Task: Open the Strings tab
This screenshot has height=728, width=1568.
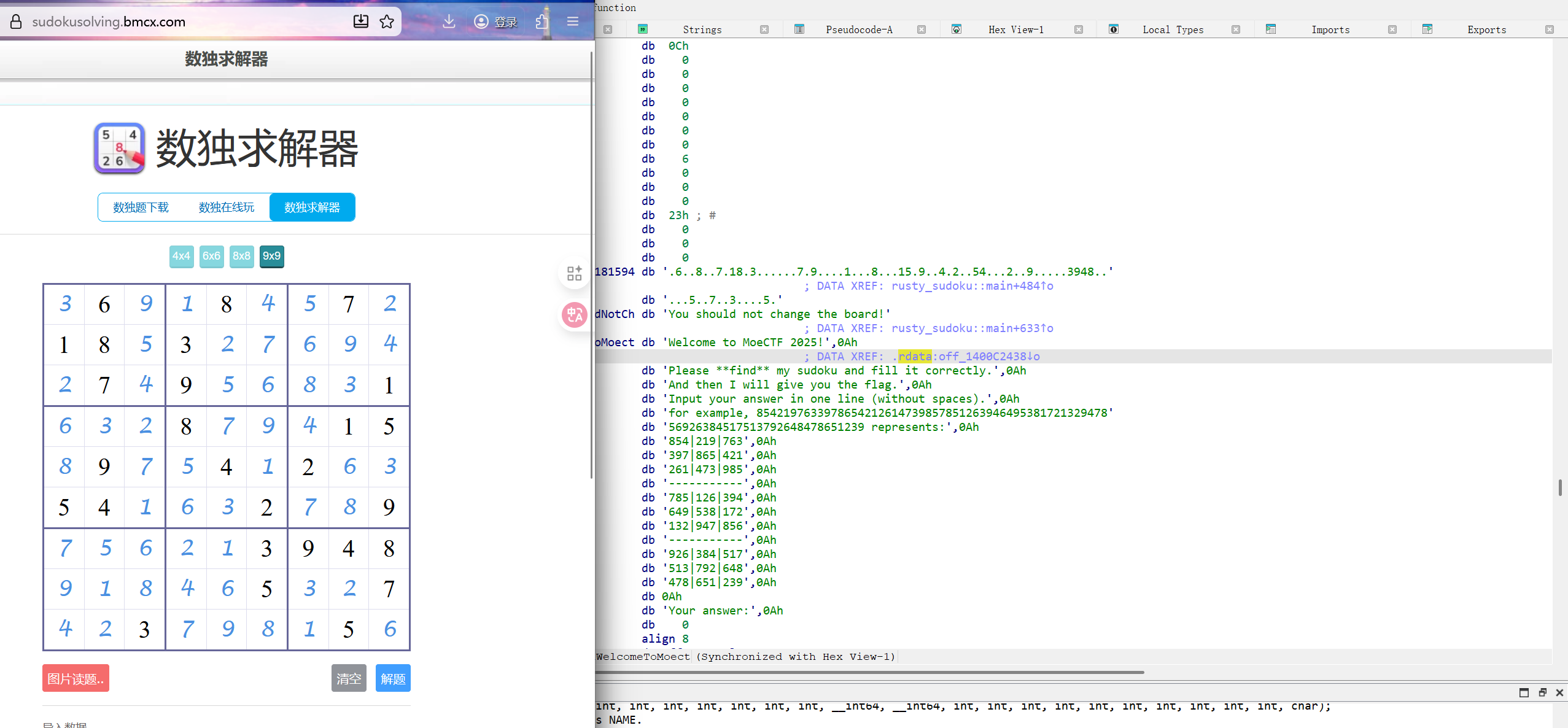Action: tap(702, 29)
